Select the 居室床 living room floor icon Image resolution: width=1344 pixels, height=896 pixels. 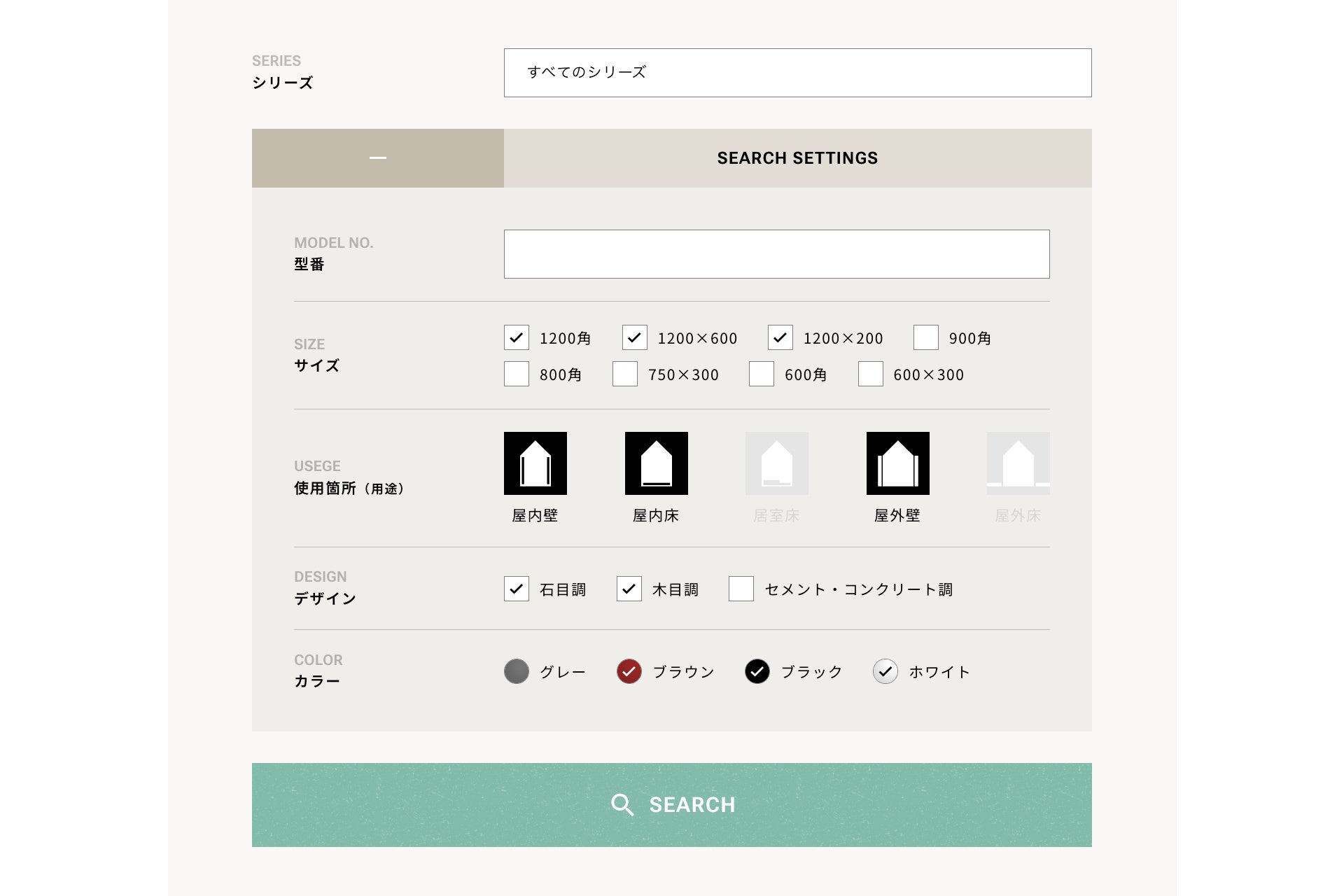pos(776,463)
